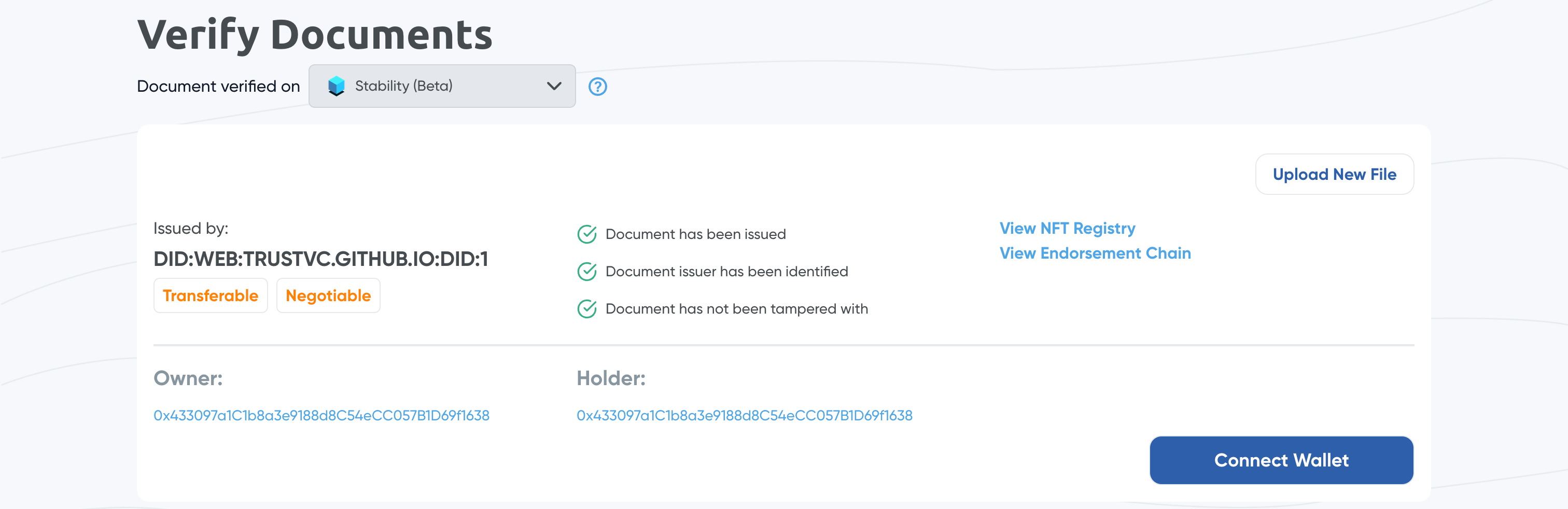The image size is (1568, 509).
Task: Click the Negotiable tag
Action: point(328,295)
